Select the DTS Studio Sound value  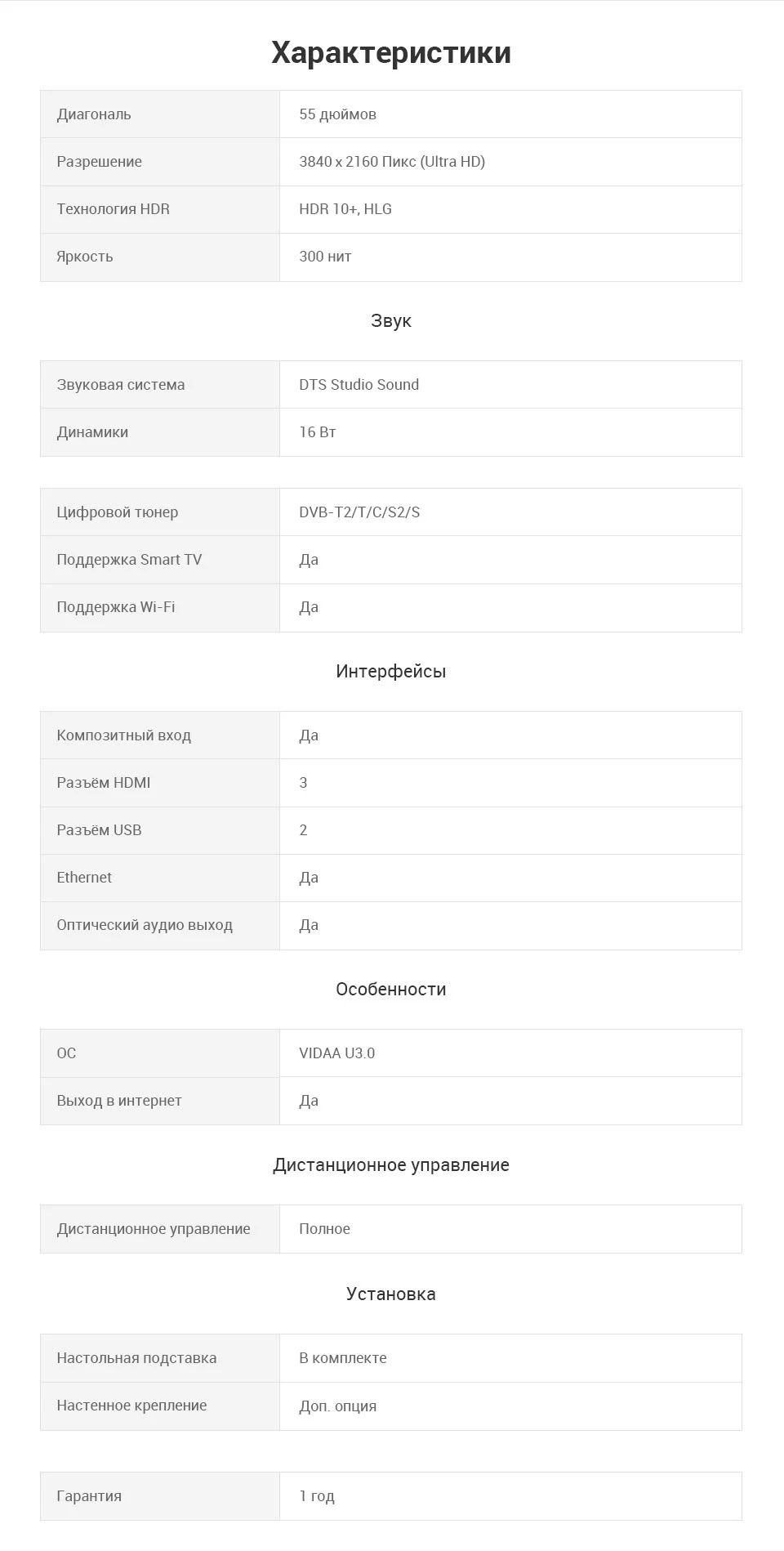click(359, 385)
